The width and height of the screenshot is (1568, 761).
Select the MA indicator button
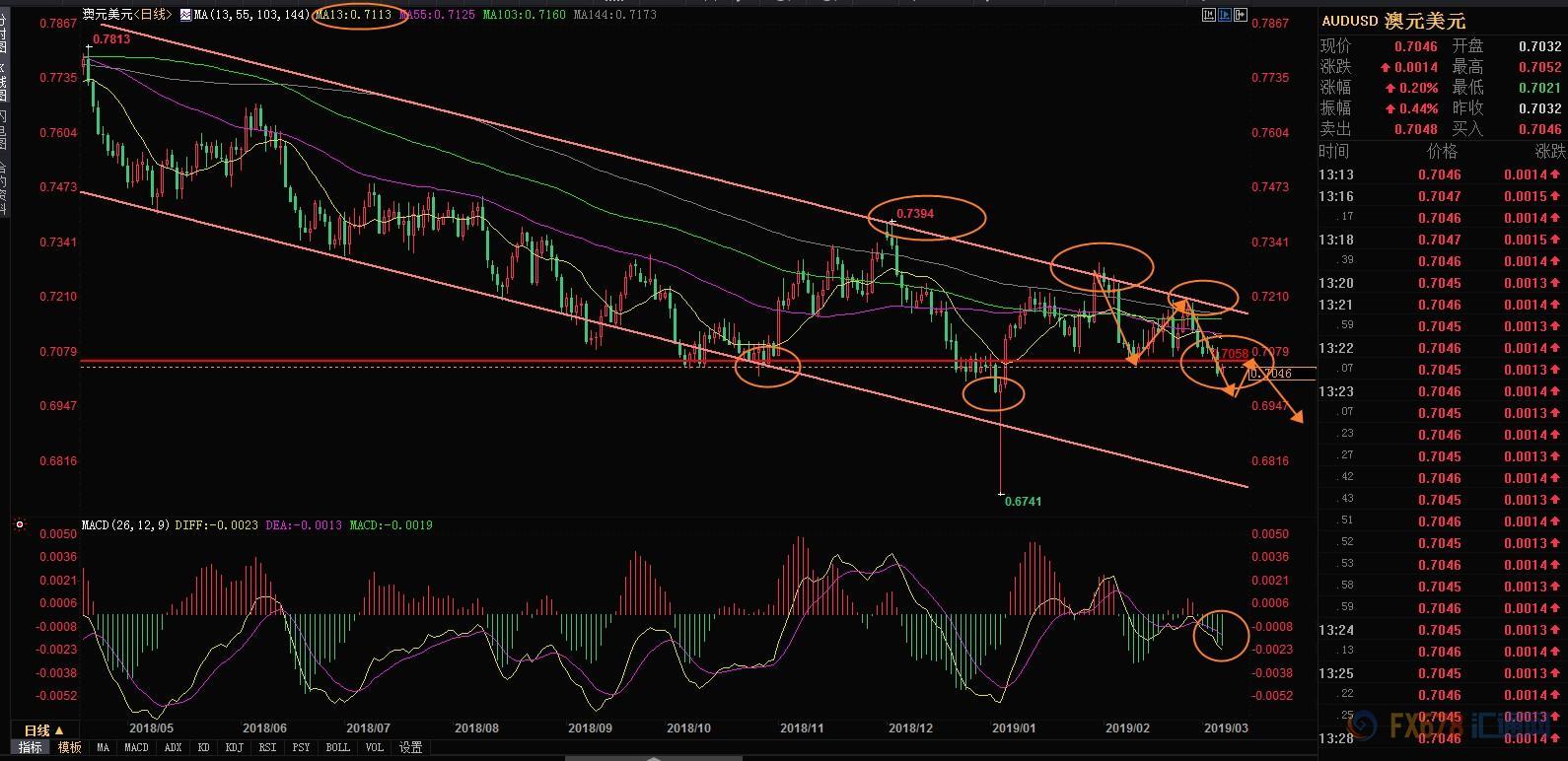pos(103,748)
